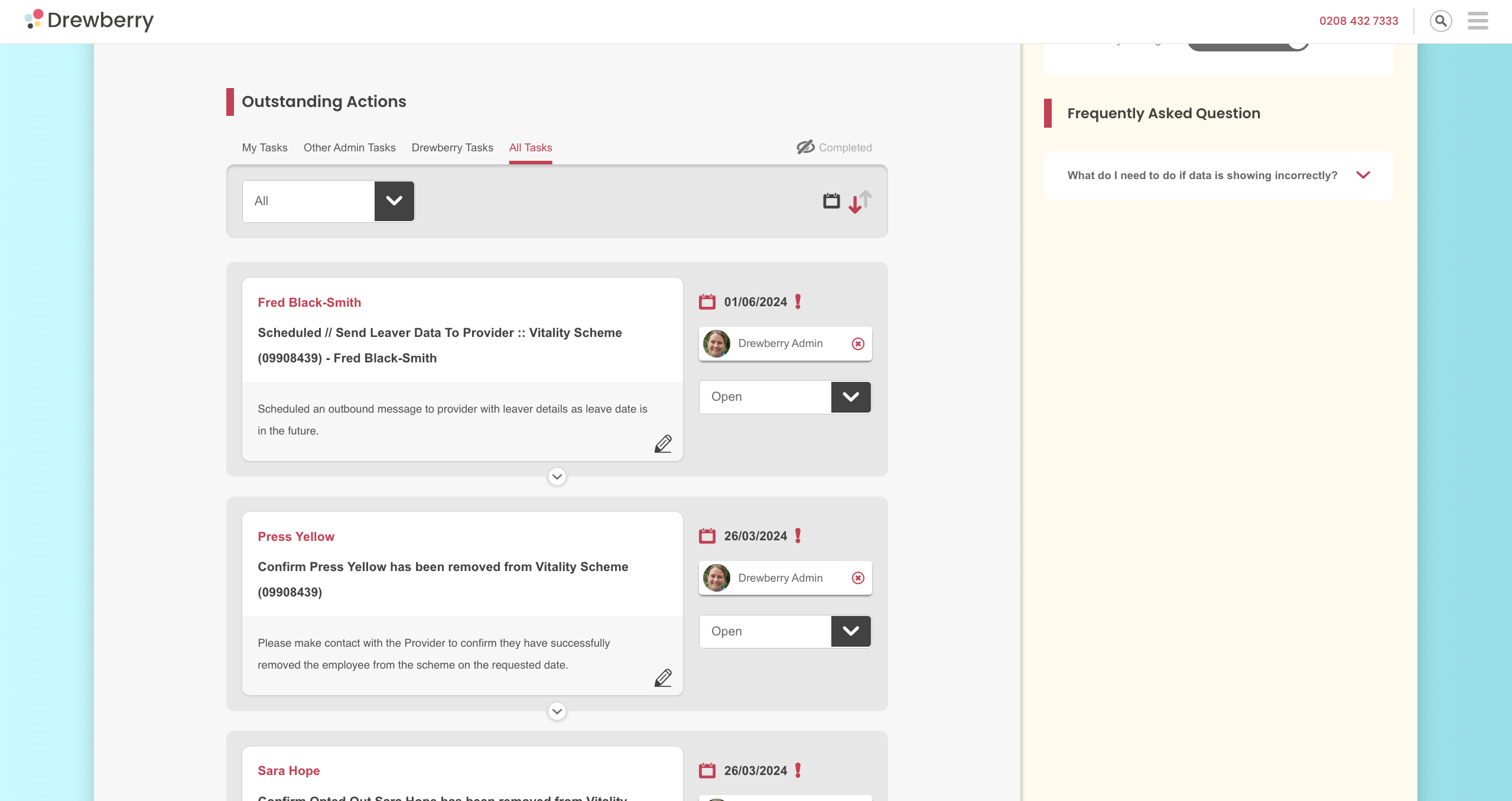Click the calendar icon beside Press Yellow date
The image size is (1512, 801).
coord(707,536)
